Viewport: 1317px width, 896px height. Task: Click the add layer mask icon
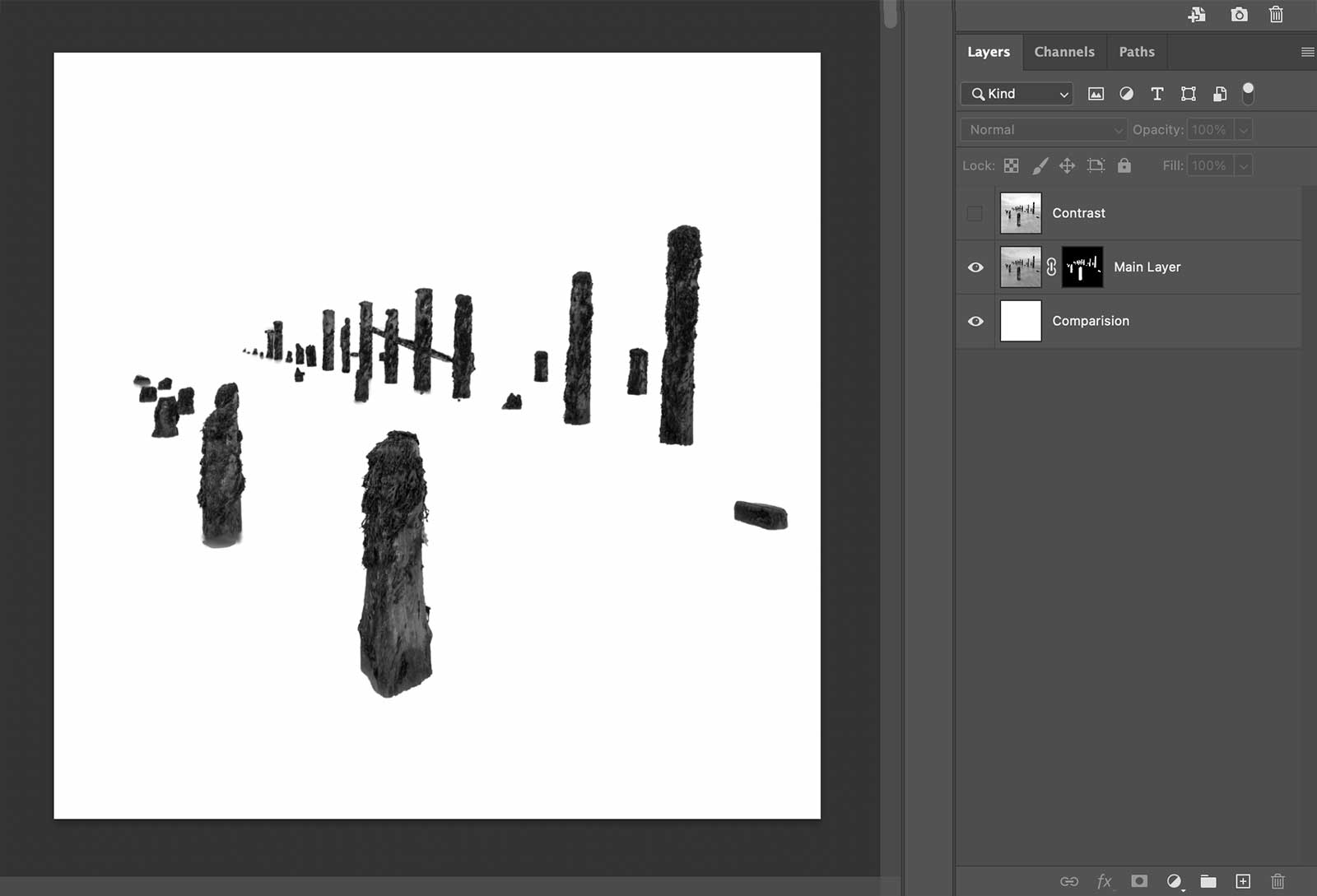coord(1139,881)
